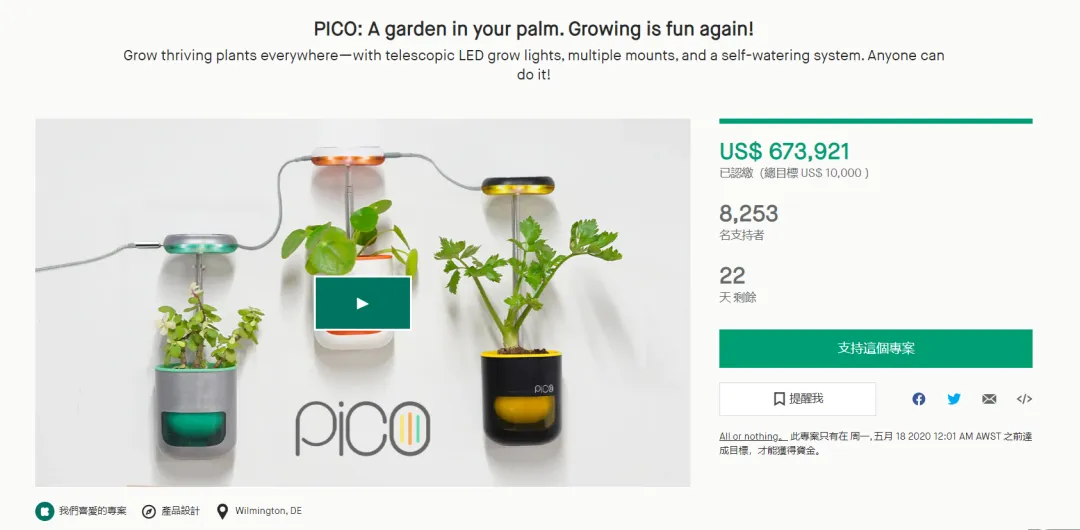
Task: Click the compass icon beside 產品設計
Action: click(149, 511)
